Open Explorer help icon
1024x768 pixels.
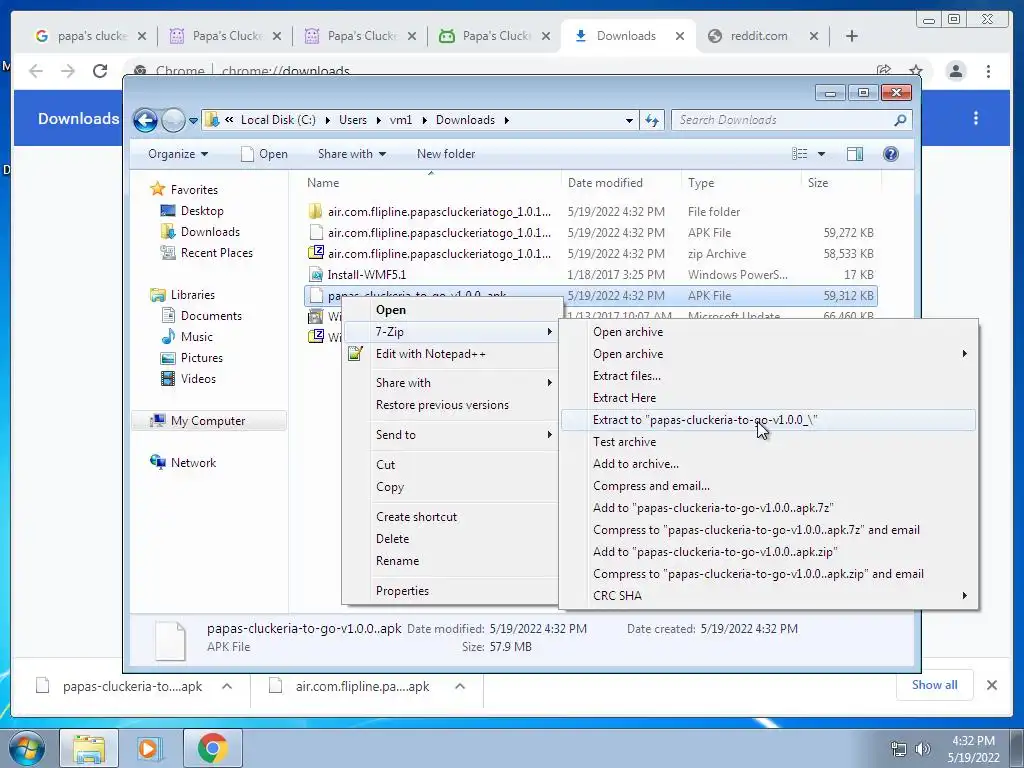pos(891,154)
